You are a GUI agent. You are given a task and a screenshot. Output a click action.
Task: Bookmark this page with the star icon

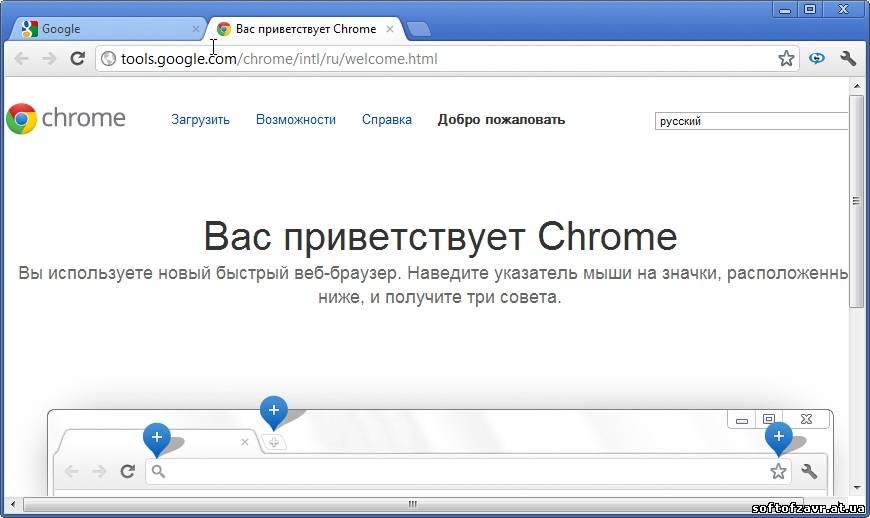coord(786,58)
